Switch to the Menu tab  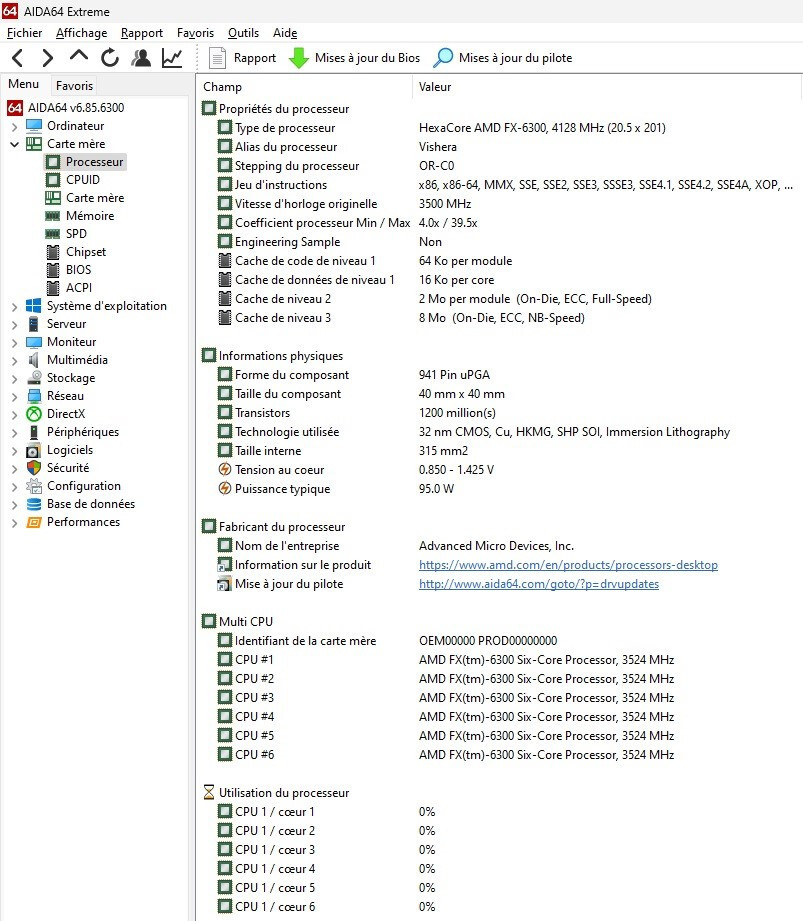point(23,84)
